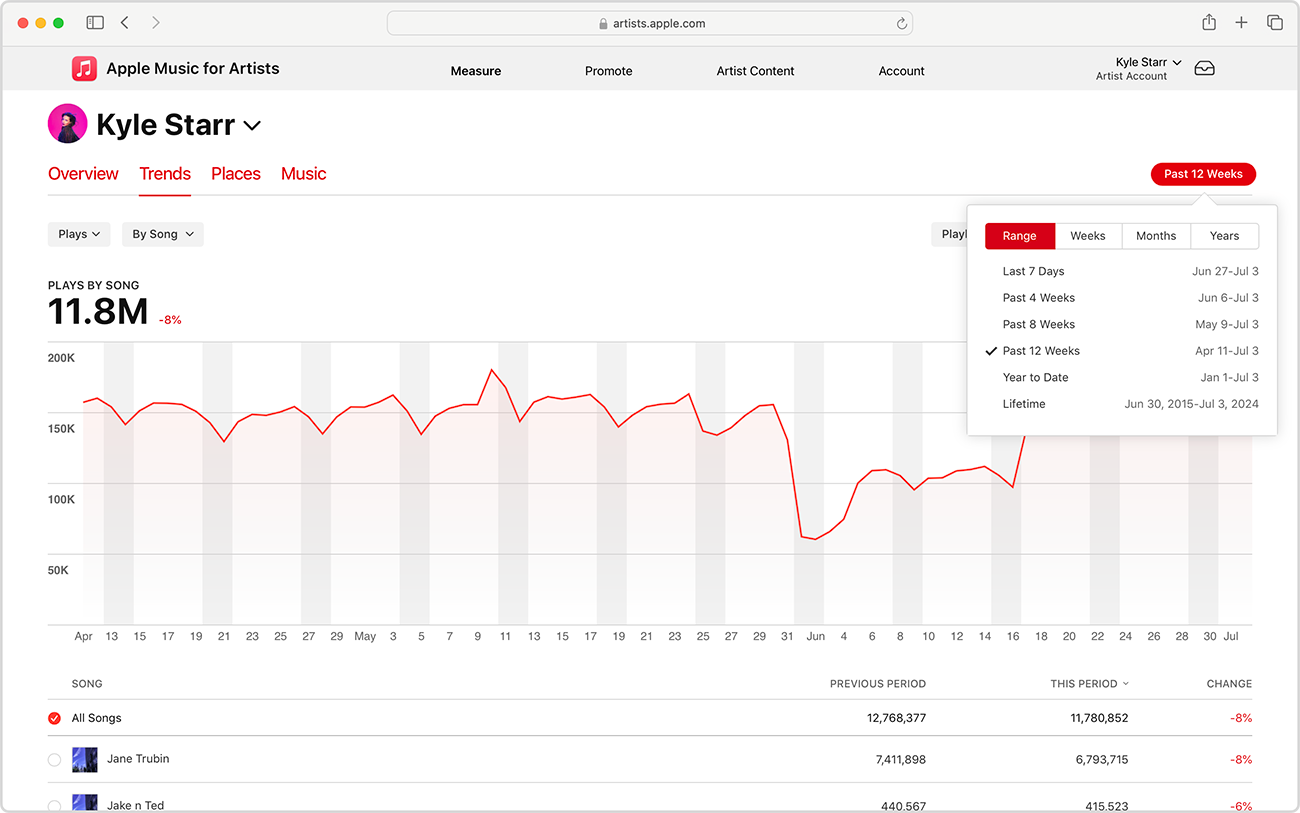The height and width of the screenshot is (813, 1300).
Task: Go back with the browser back arrow
Action: pos(125,23)
